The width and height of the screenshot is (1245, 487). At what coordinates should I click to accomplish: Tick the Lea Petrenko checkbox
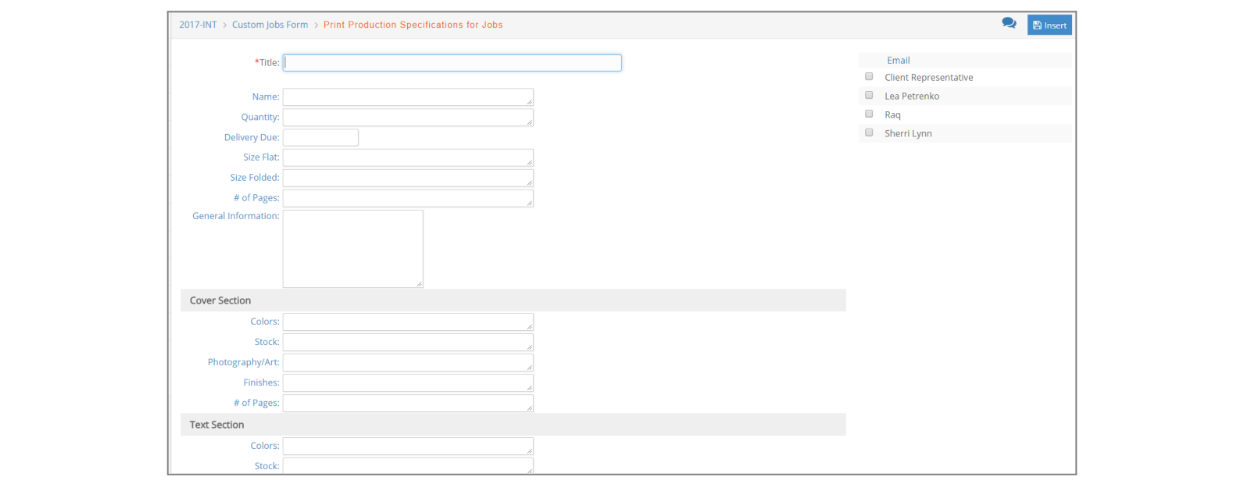coord(869,95)
